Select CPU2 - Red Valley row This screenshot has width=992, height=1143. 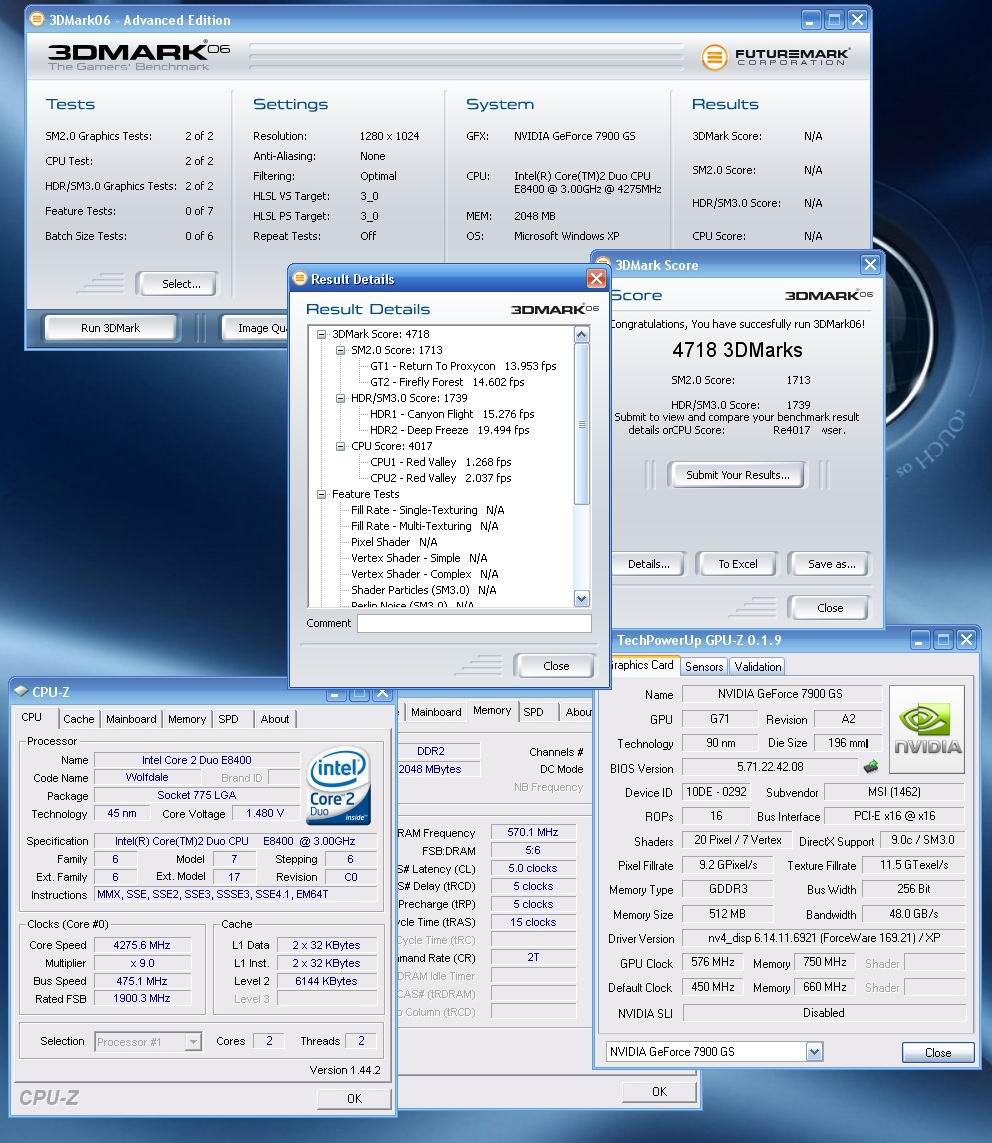[440, 478]
